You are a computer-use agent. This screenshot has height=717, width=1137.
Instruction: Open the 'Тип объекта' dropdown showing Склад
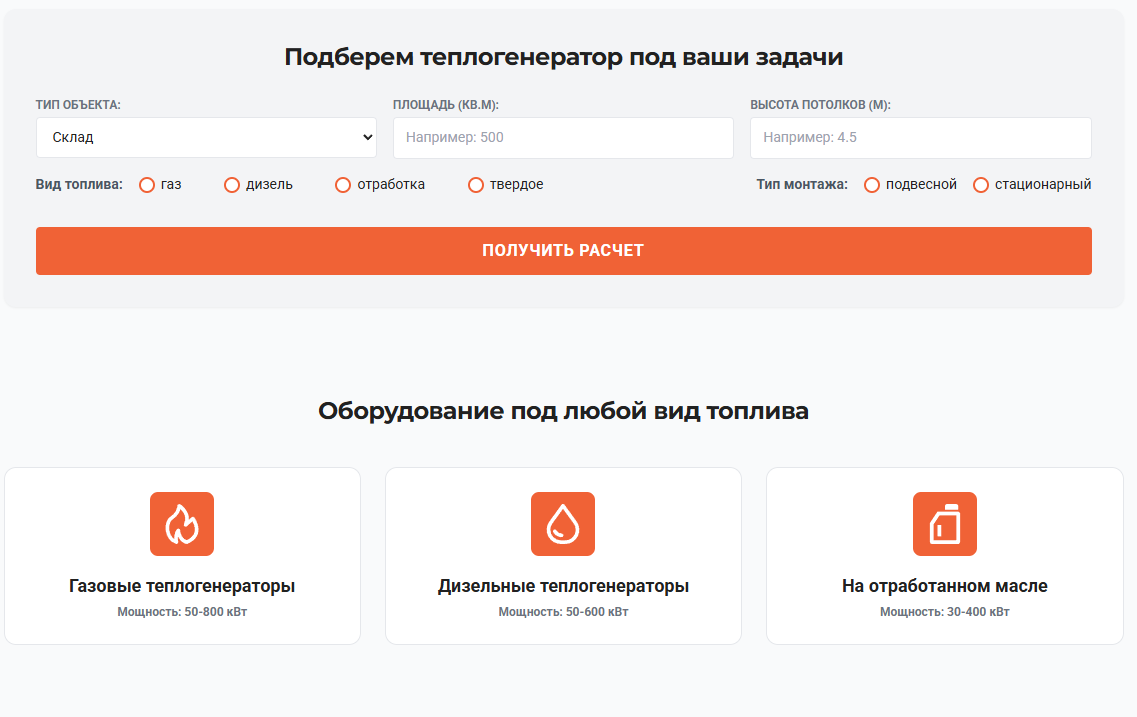(x=207, y=138)
